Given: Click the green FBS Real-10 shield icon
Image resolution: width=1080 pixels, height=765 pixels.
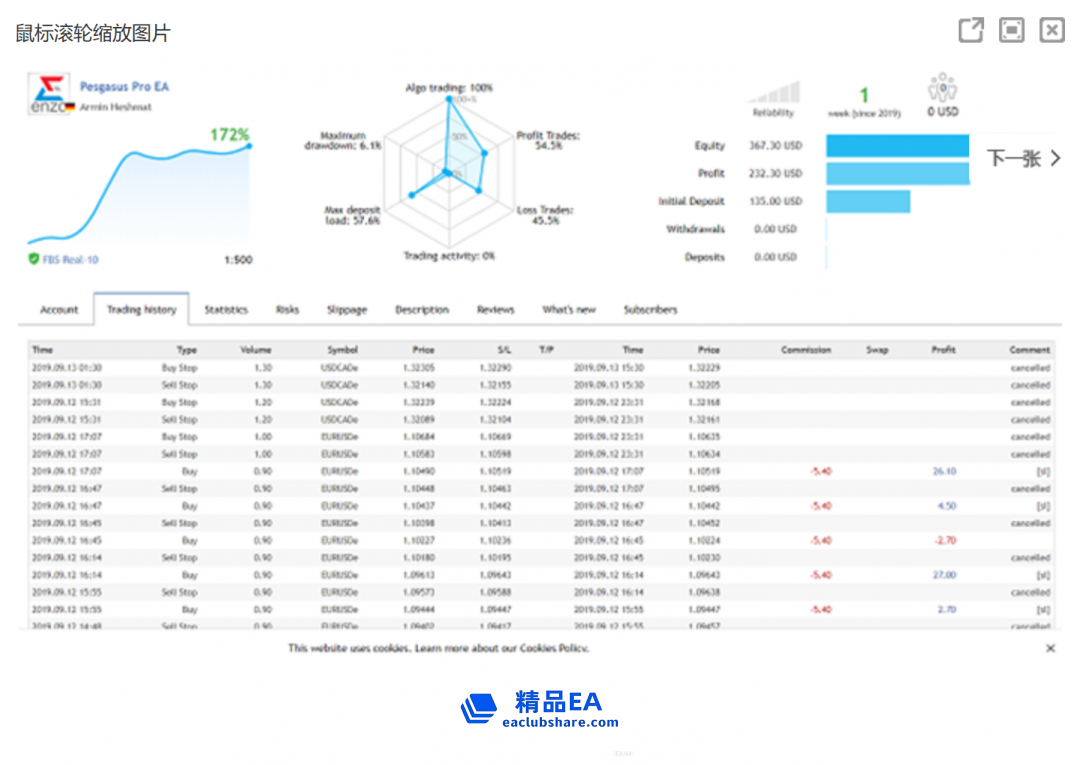Looking at the screenshot, I should [x=34, y=259].
